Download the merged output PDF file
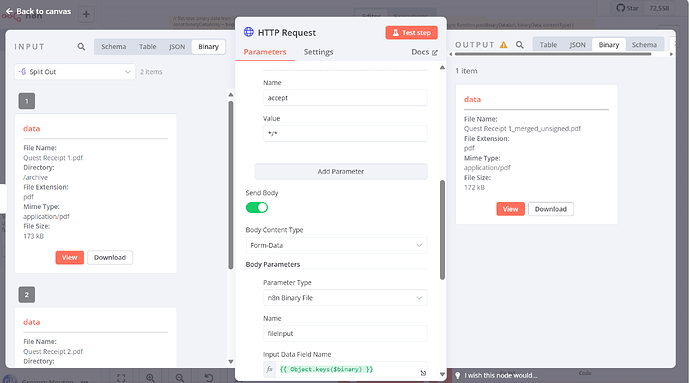Screen dimensions: 690x383 pyautogui.click(x=551, y=209)
